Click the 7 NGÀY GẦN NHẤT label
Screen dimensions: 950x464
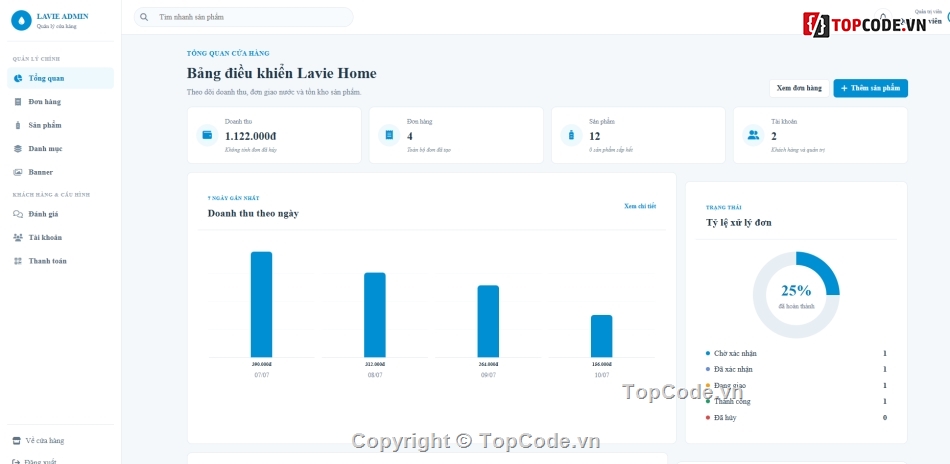click(x=234, y=198)
